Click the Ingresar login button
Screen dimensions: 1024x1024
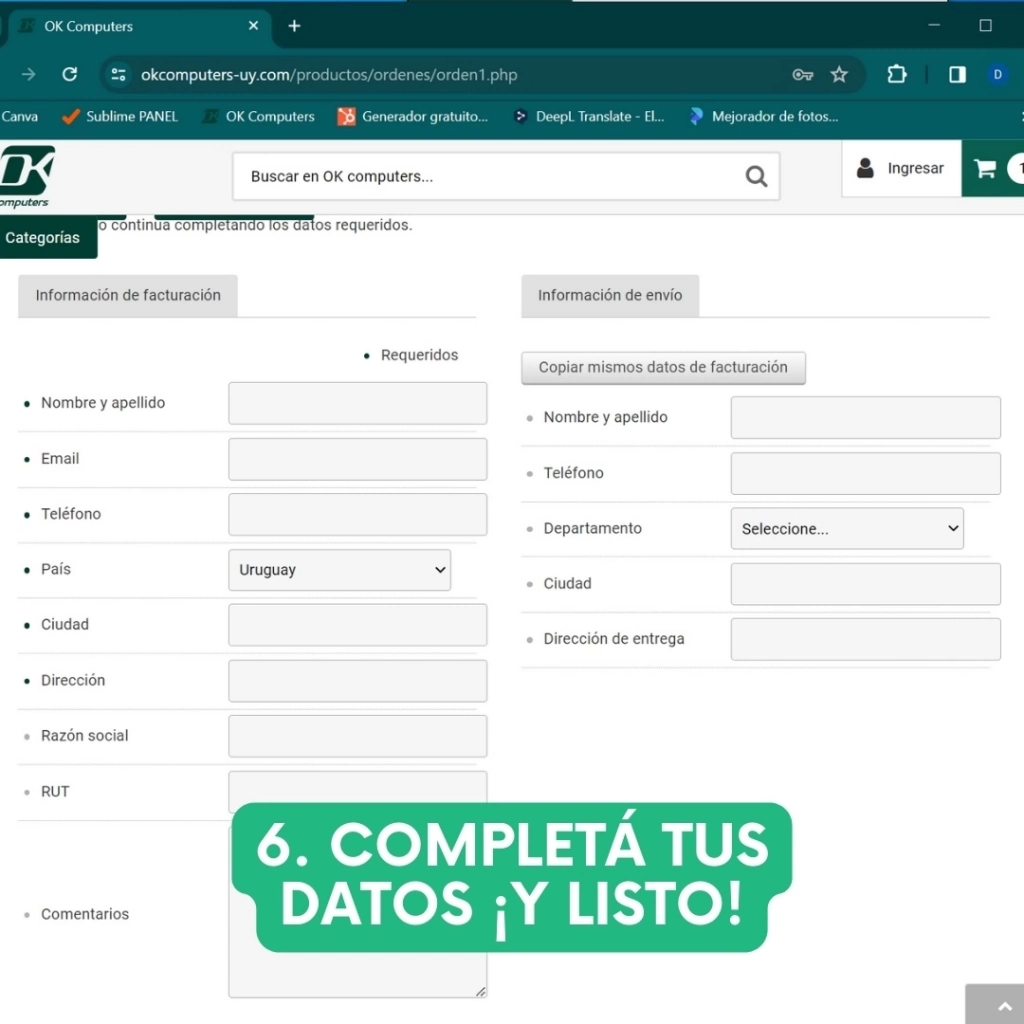[901, 169]
